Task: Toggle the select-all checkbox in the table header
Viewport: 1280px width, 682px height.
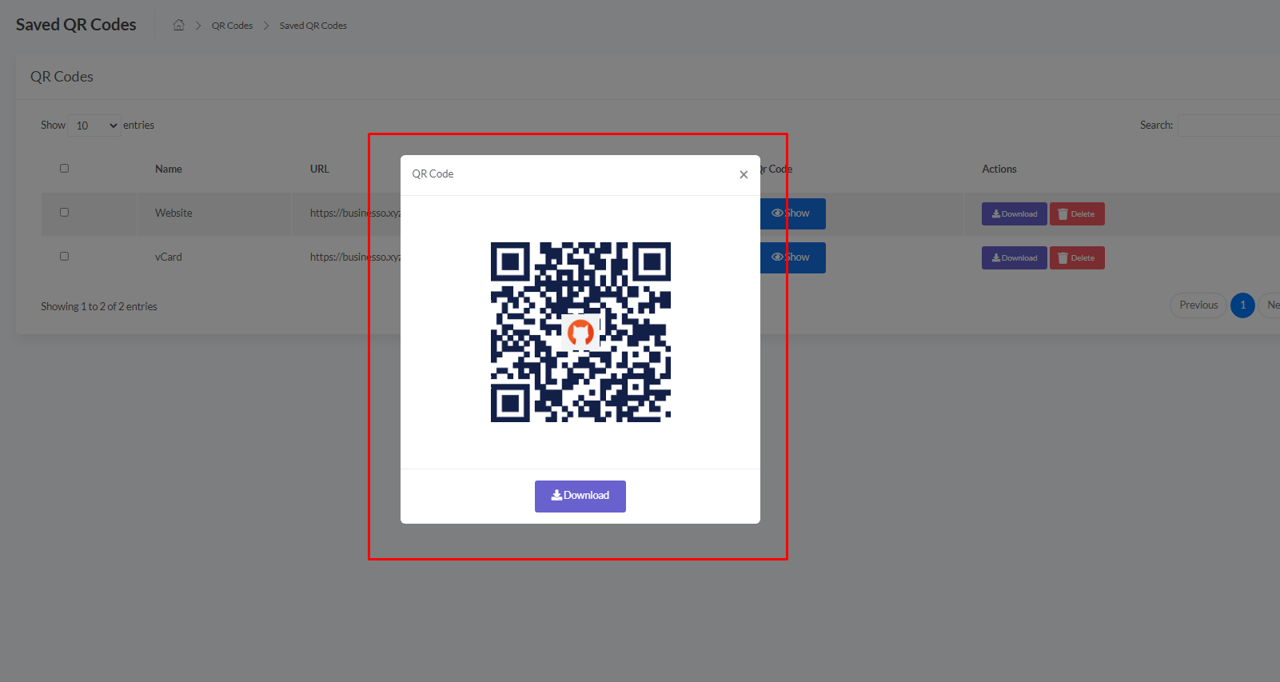Action: tap(64, 168)
